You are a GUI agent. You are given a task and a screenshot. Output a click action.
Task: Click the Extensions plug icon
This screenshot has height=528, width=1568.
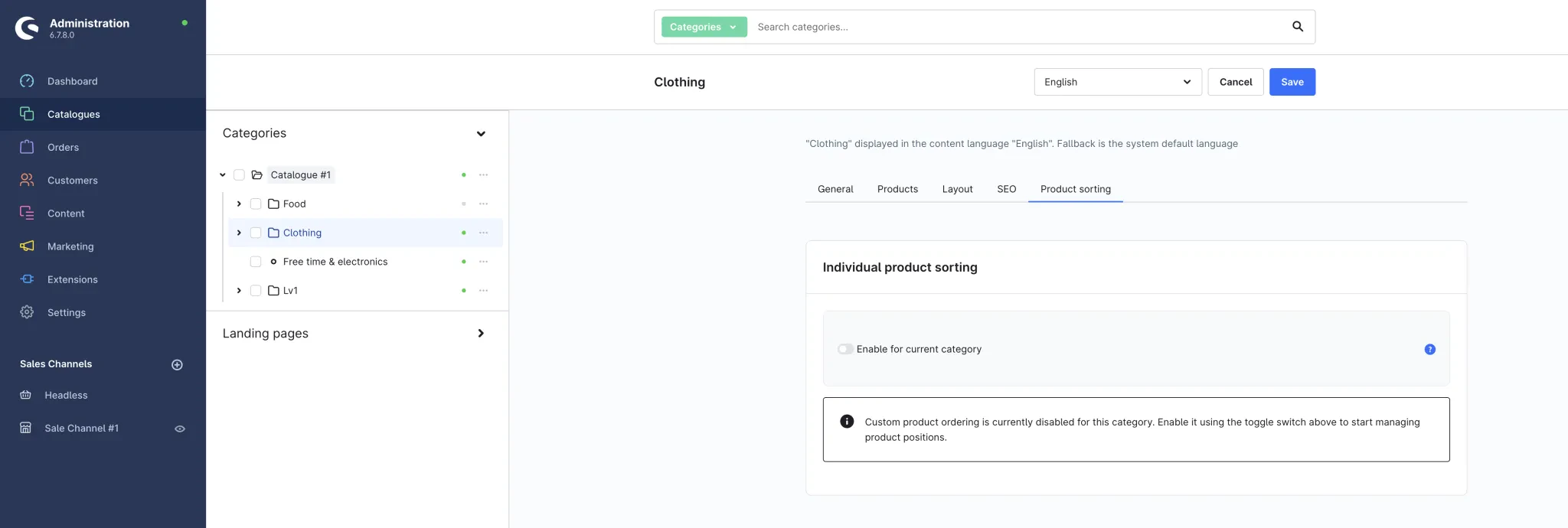27,279
